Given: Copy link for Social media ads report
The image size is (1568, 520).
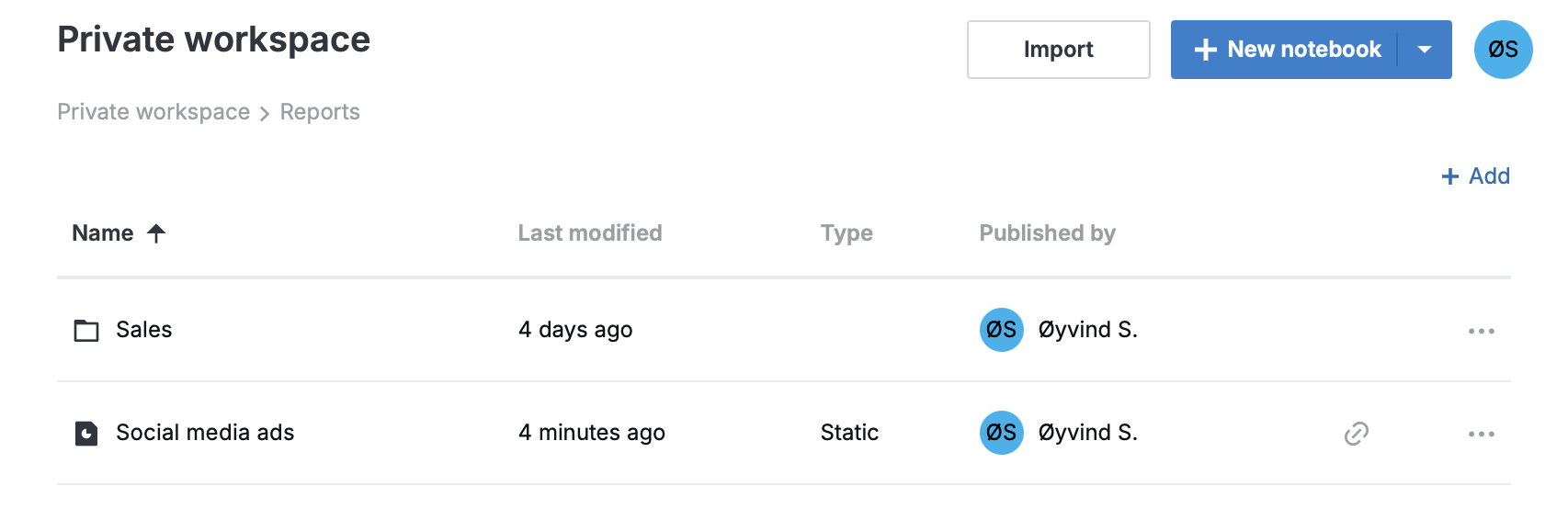Looking at the screenshot, I should pyautogui.click(x=1356, y=433).
